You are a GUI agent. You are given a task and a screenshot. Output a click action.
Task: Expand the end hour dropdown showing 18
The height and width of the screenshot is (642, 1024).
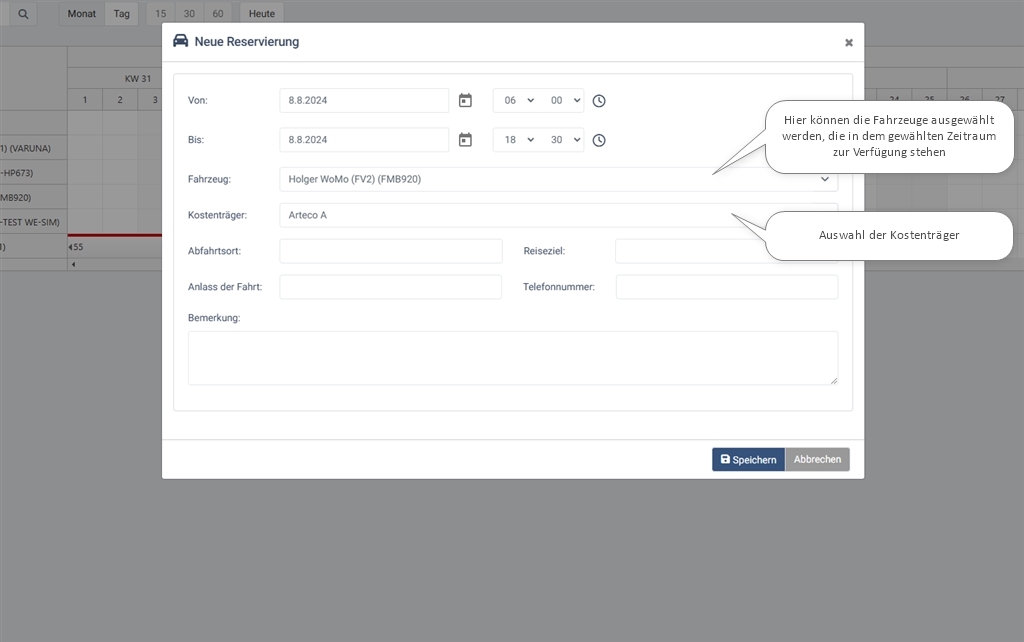[x=516, y=140]
